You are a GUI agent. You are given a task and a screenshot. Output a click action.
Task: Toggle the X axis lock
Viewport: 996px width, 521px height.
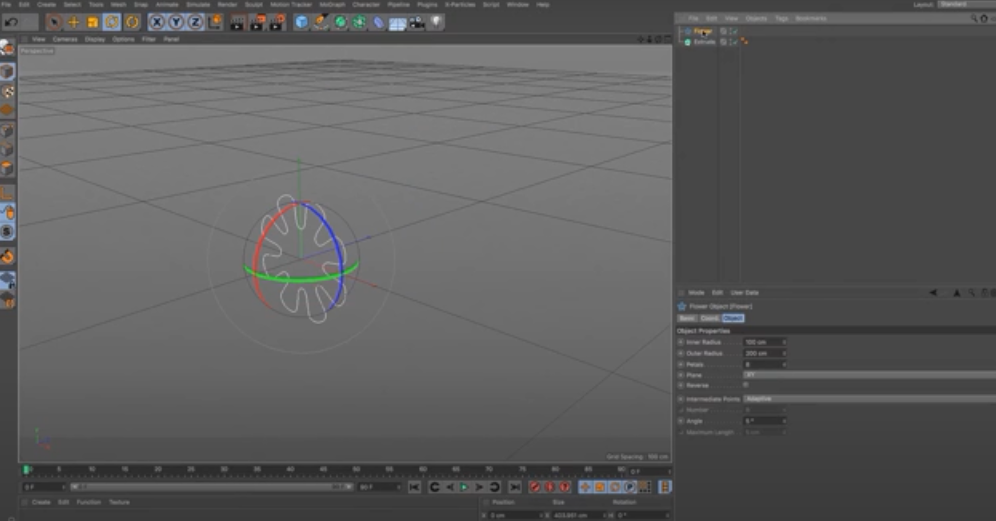click(157, 22)
